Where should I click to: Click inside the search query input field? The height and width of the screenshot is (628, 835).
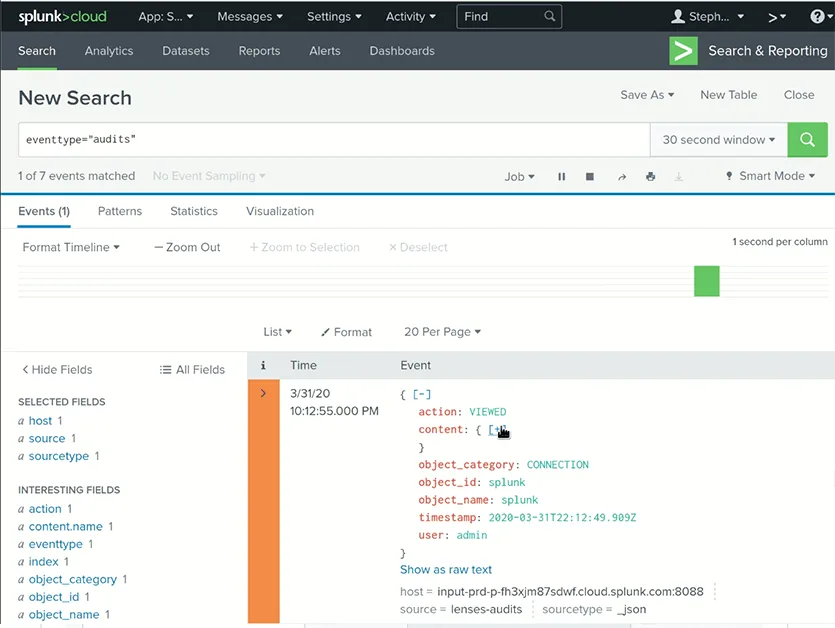pos(300,139)
